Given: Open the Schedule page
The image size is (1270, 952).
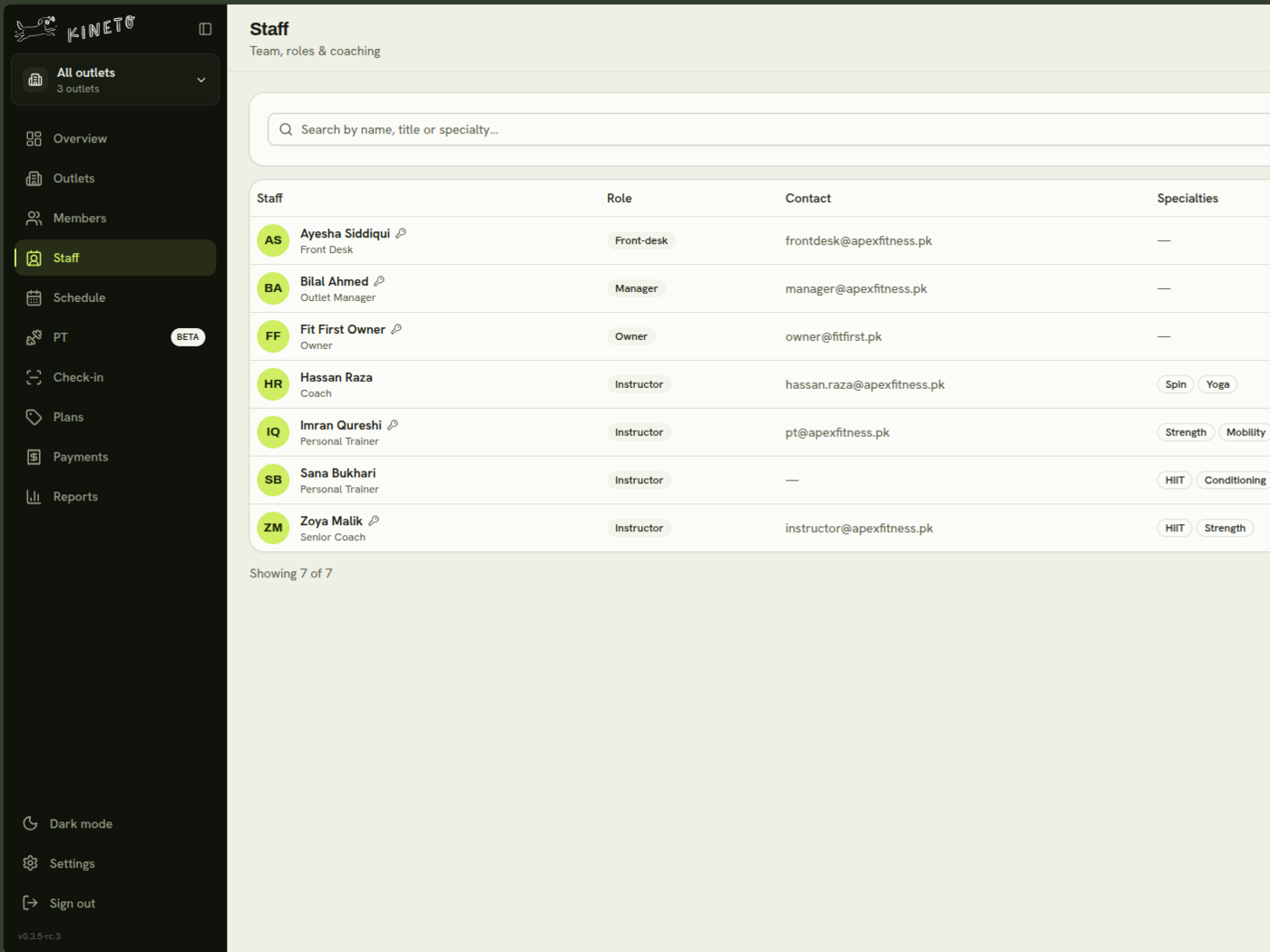Looking at the screenshot, I should coord(115,297).
